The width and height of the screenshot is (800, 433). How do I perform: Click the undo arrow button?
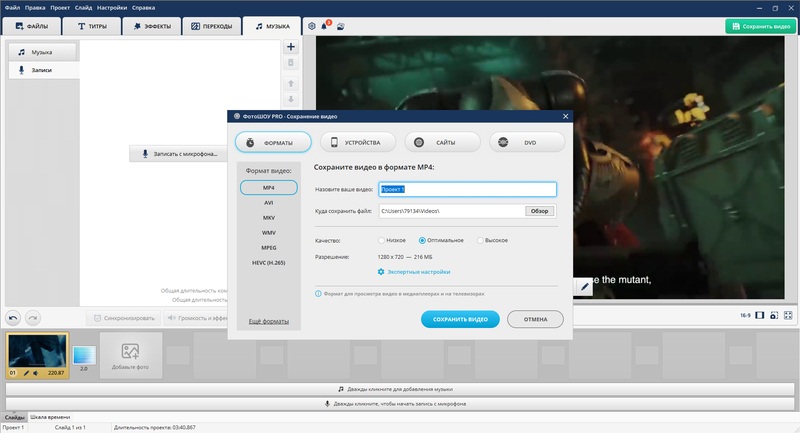pos(13,318)
